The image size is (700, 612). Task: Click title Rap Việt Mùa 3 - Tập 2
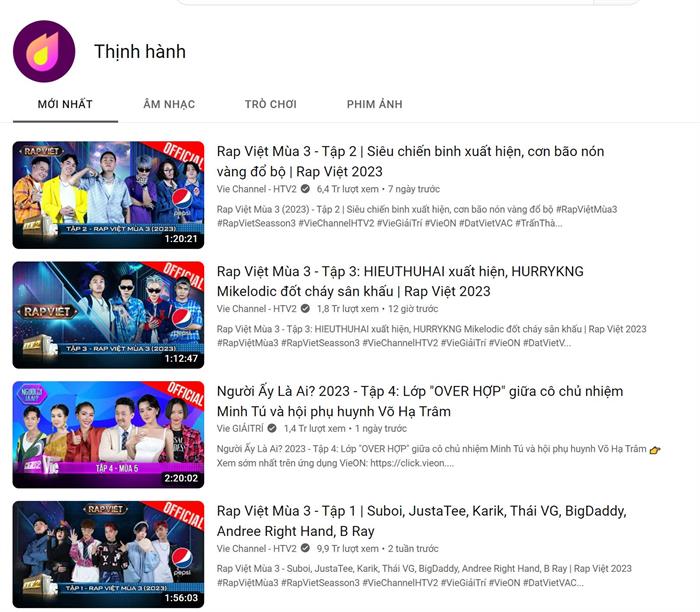(410, 161)
